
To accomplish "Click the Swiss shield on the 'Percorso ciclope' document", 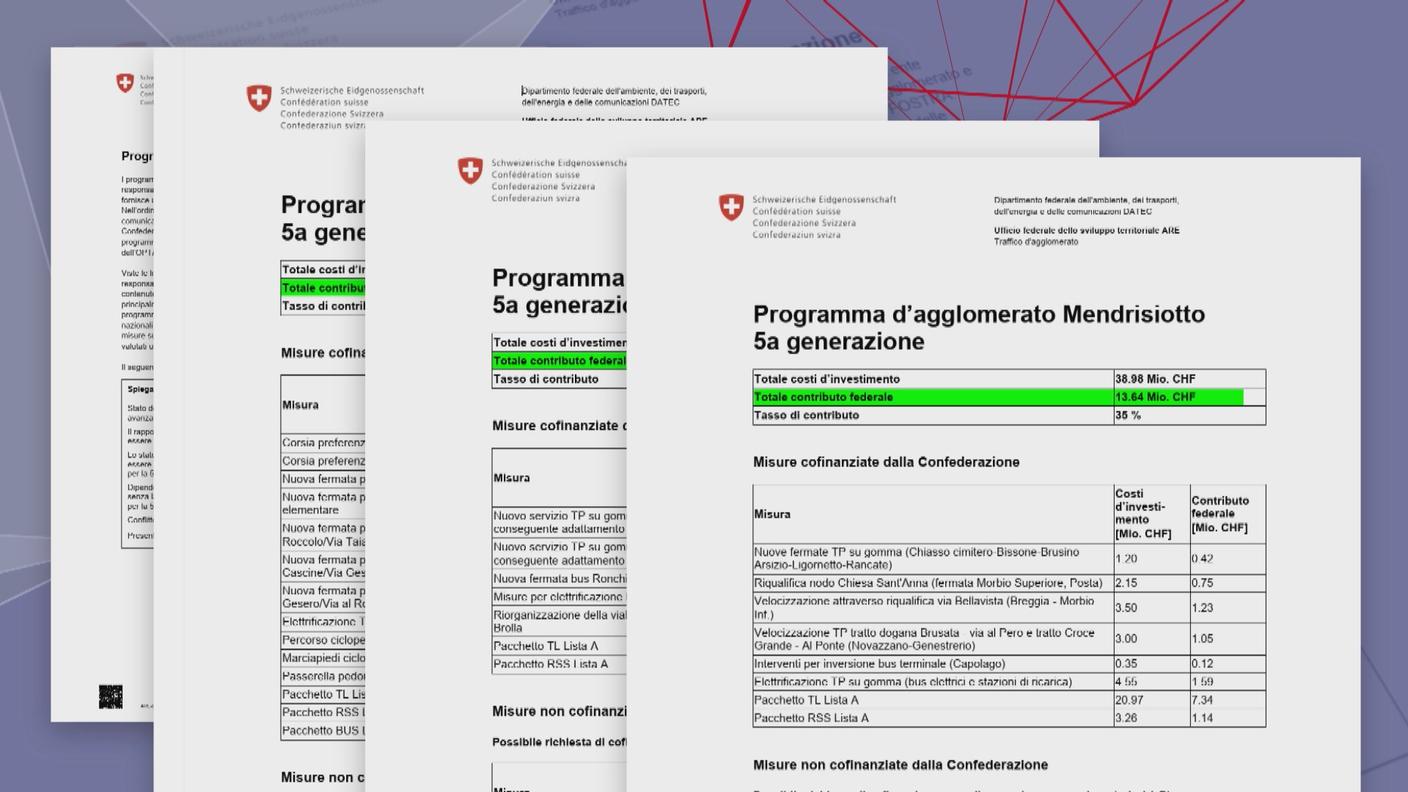I will [x=259, y=98].
